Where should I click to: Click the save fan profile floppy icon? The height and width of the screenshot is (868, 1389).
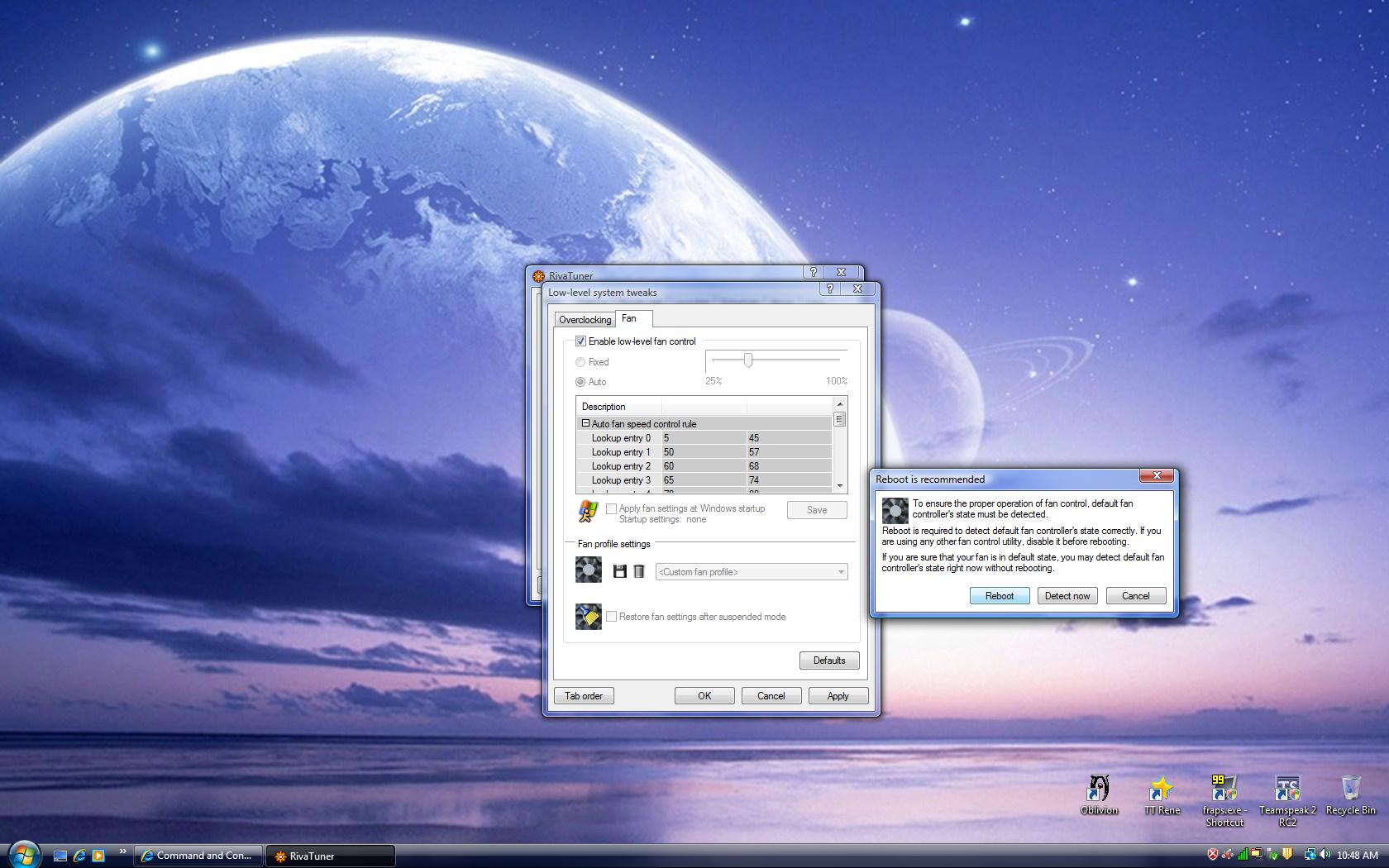[619, 571]
